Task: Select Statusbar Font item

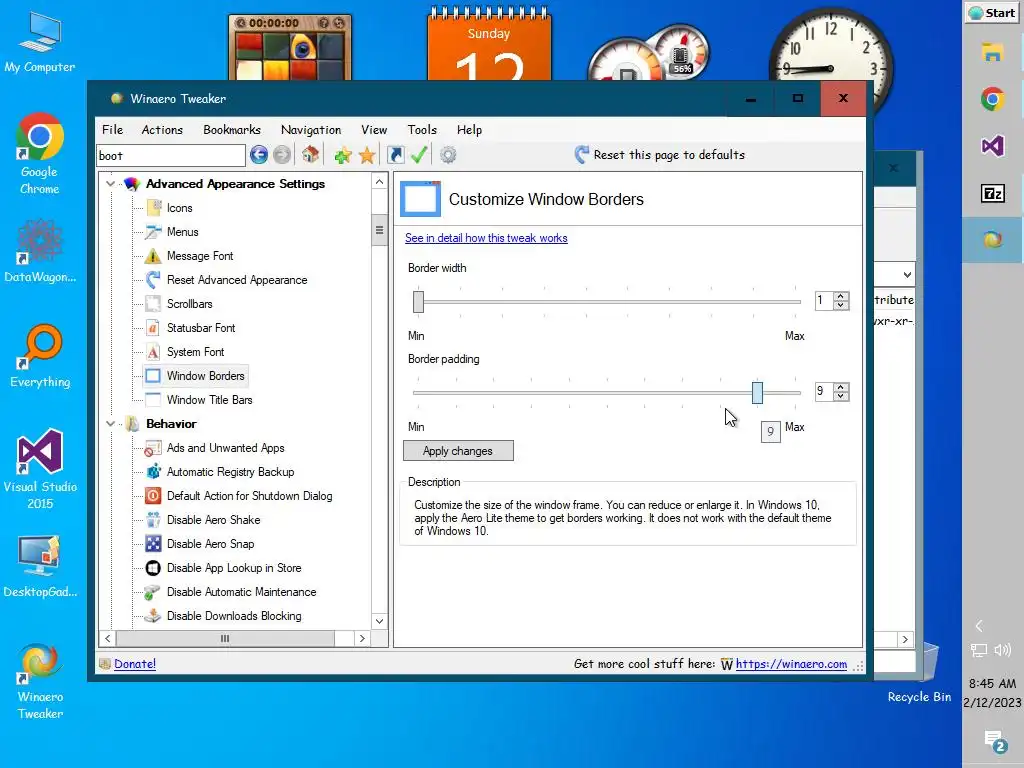Action: (x=201, y=328)
